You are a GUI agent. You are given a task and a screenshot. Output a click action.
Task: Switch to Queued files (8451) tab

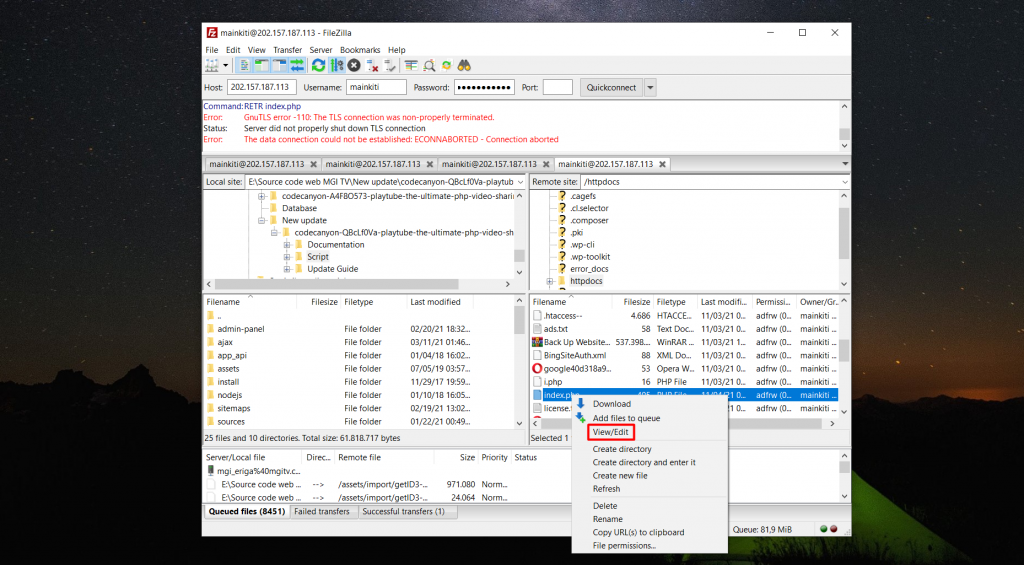[247, 511]
